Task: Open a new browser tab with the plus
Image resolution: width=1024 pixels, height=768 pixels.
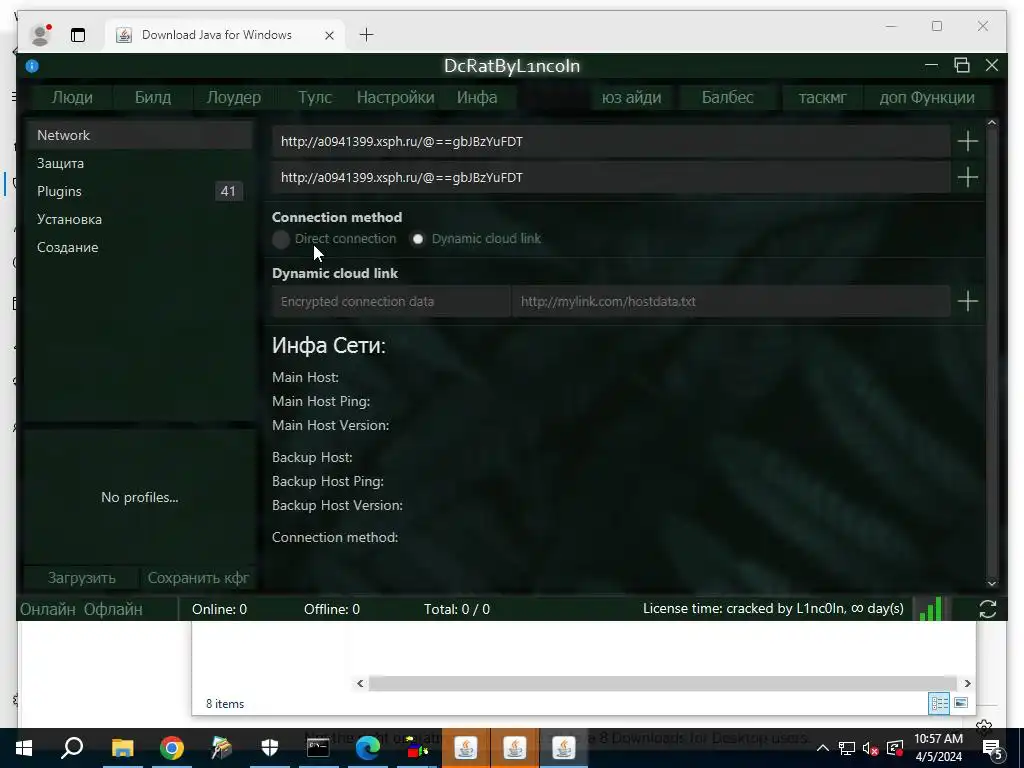Action: (366, 35)
